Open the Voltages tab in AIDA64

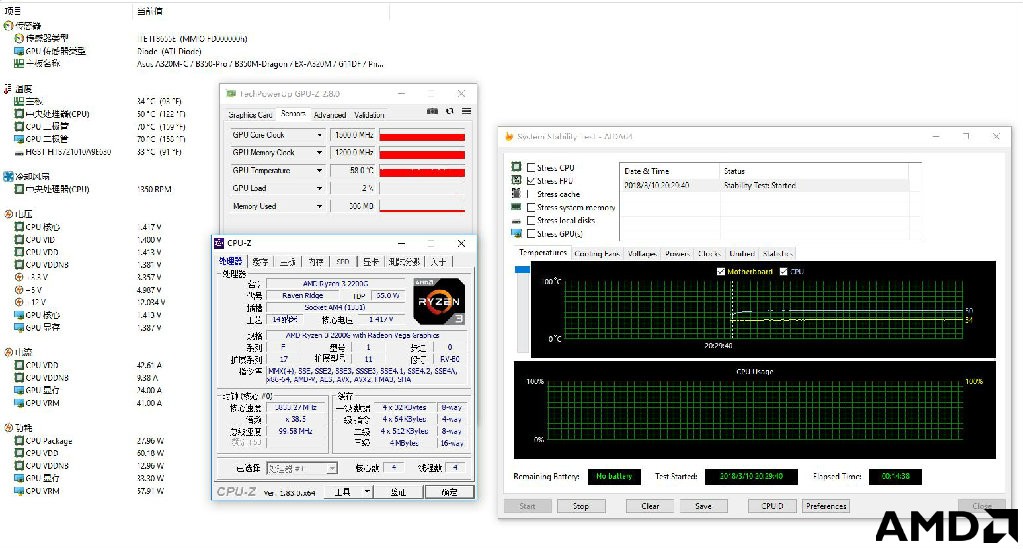coord(642,253)
